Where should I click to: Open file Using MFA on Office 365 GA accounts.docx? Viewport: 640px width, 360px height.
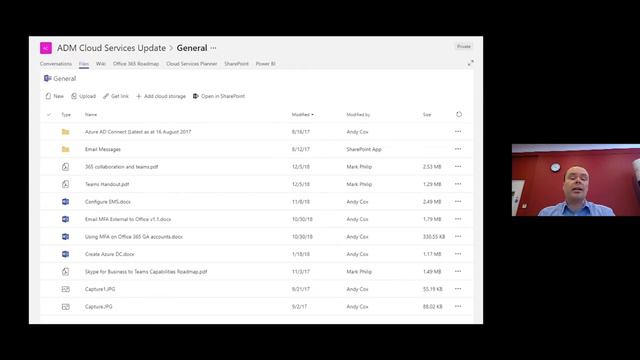point(134,237)
